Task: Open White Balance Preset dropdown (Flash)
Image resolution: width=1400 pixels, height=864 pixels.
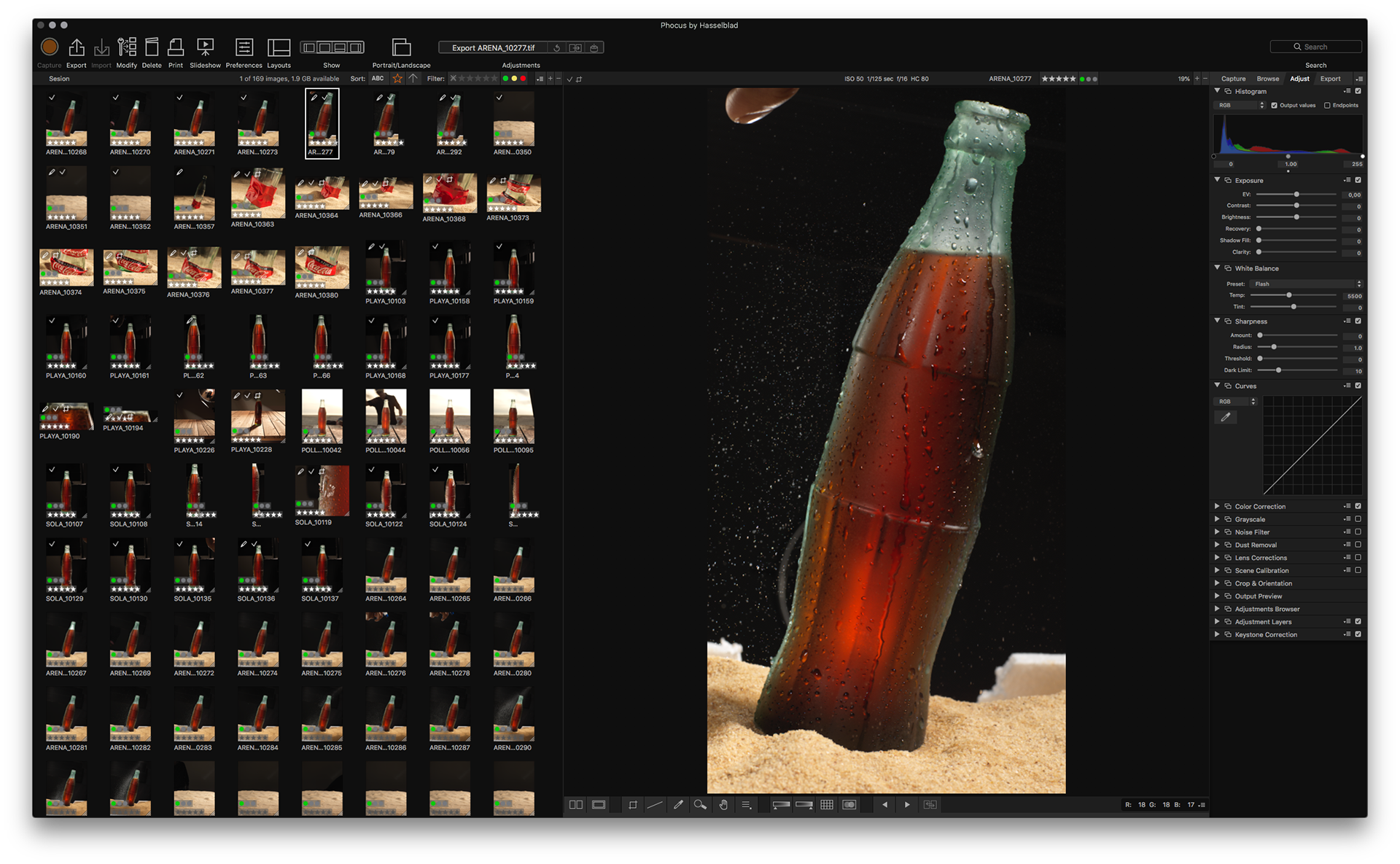Action: coord(1305,284)
